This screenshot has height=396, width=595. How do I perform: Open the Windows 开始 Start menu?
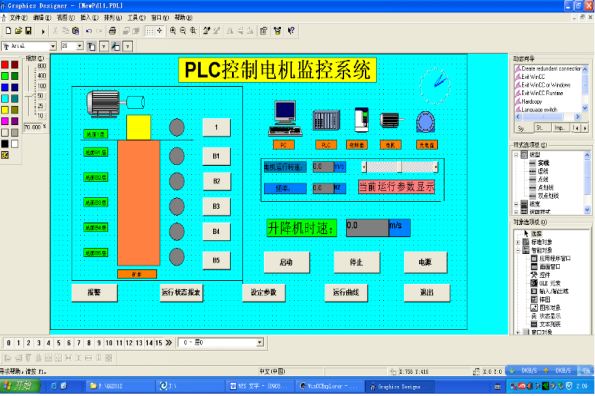[20, 387]
